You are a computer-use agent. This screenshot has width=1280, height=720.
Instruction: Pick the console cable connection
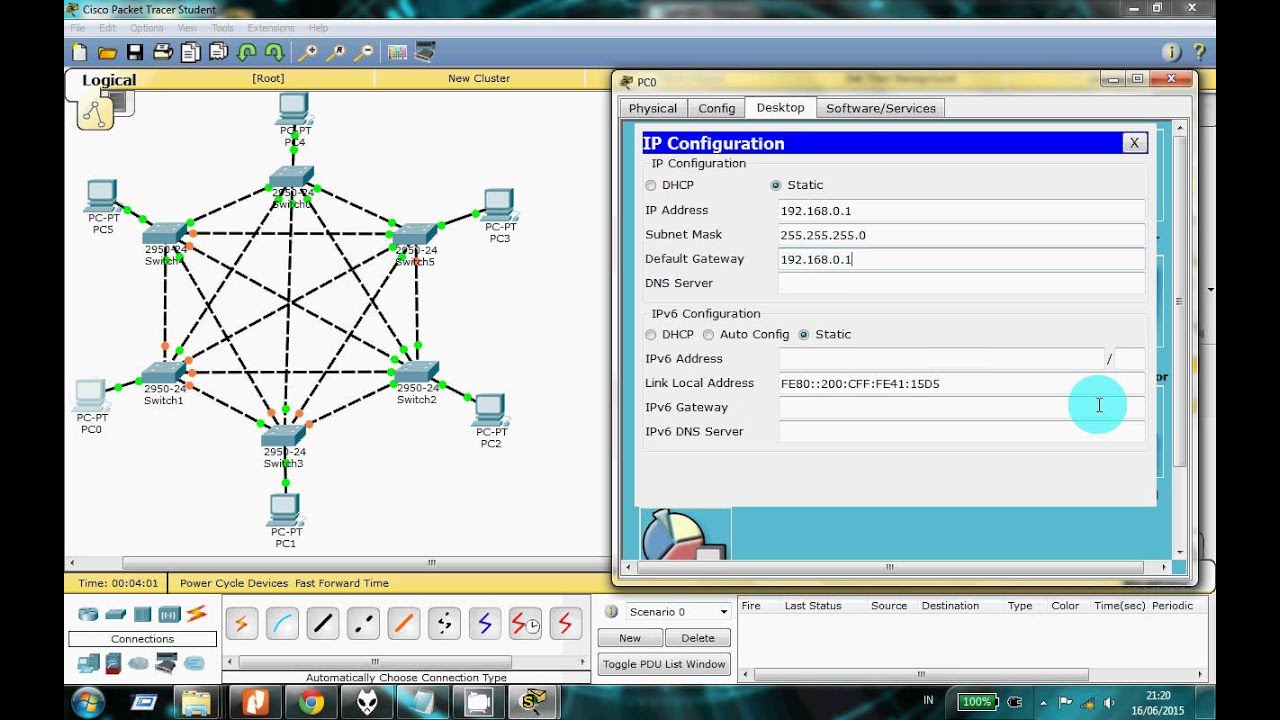click(282, 624)
